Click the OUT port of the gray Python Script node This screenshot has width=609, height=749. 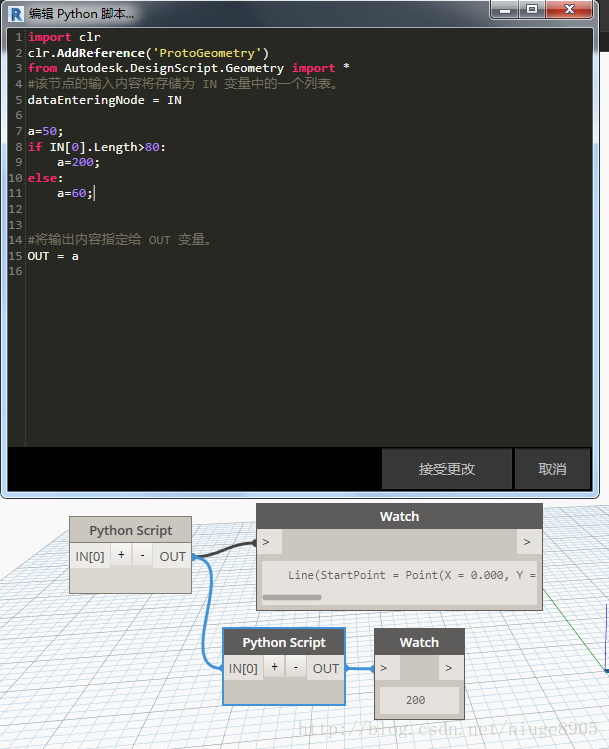coord(173,556)
